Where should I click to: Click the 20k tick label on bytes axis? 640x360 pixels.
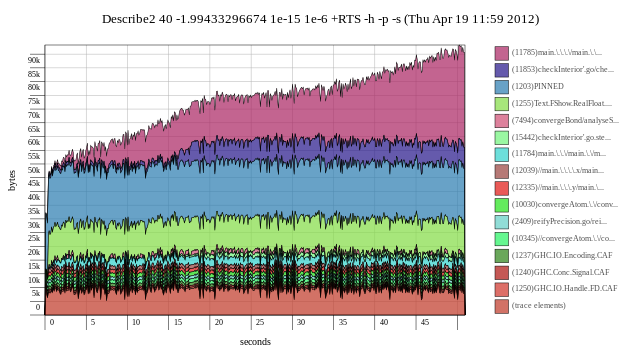pyautogui.click(x=34, y=252)
